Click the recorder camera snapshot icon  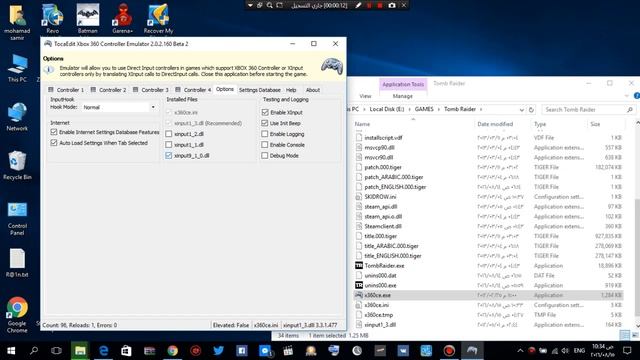click(x=392, y=5)
